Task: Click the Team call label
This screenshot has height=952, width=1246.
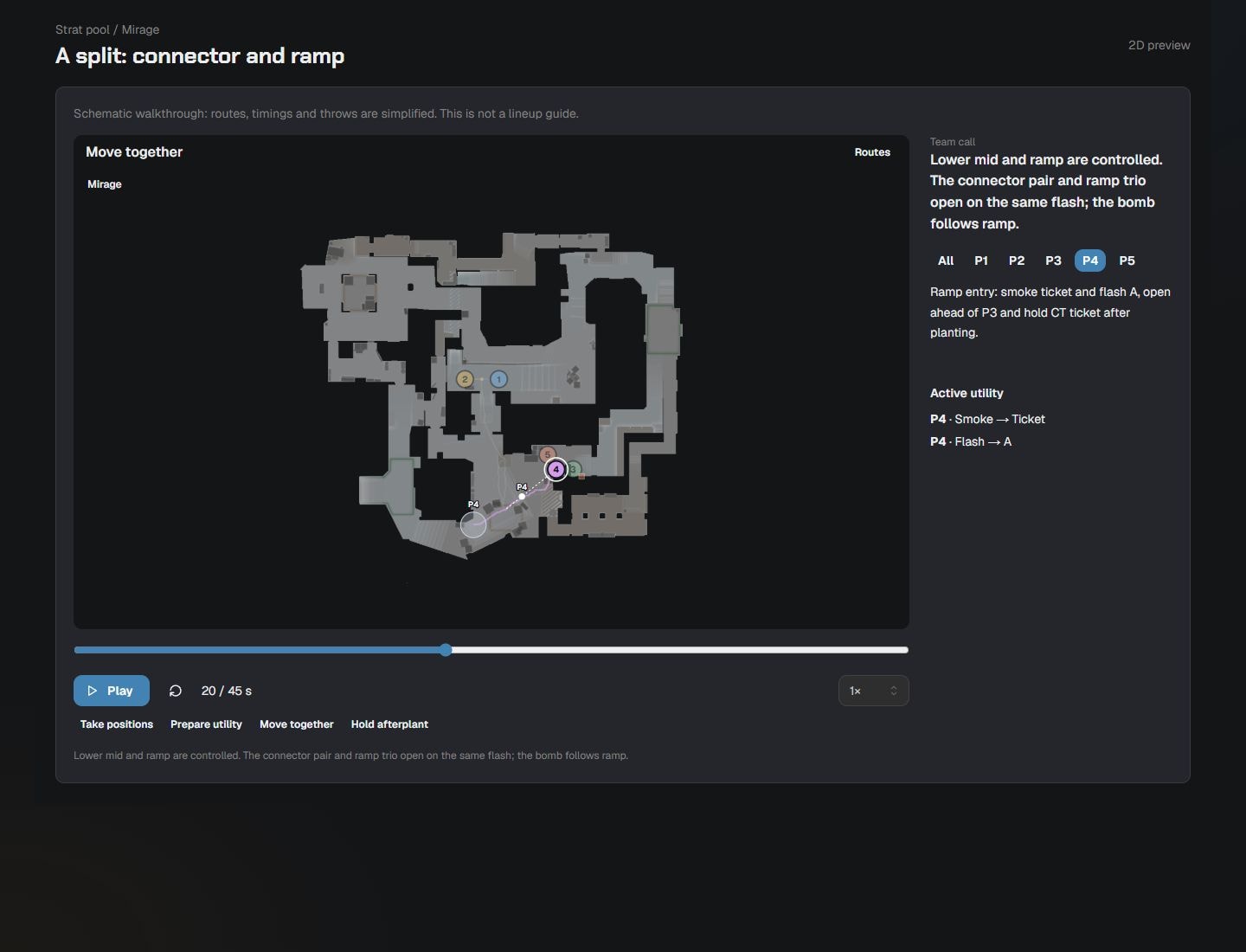Action: click(x=953, y=142)
